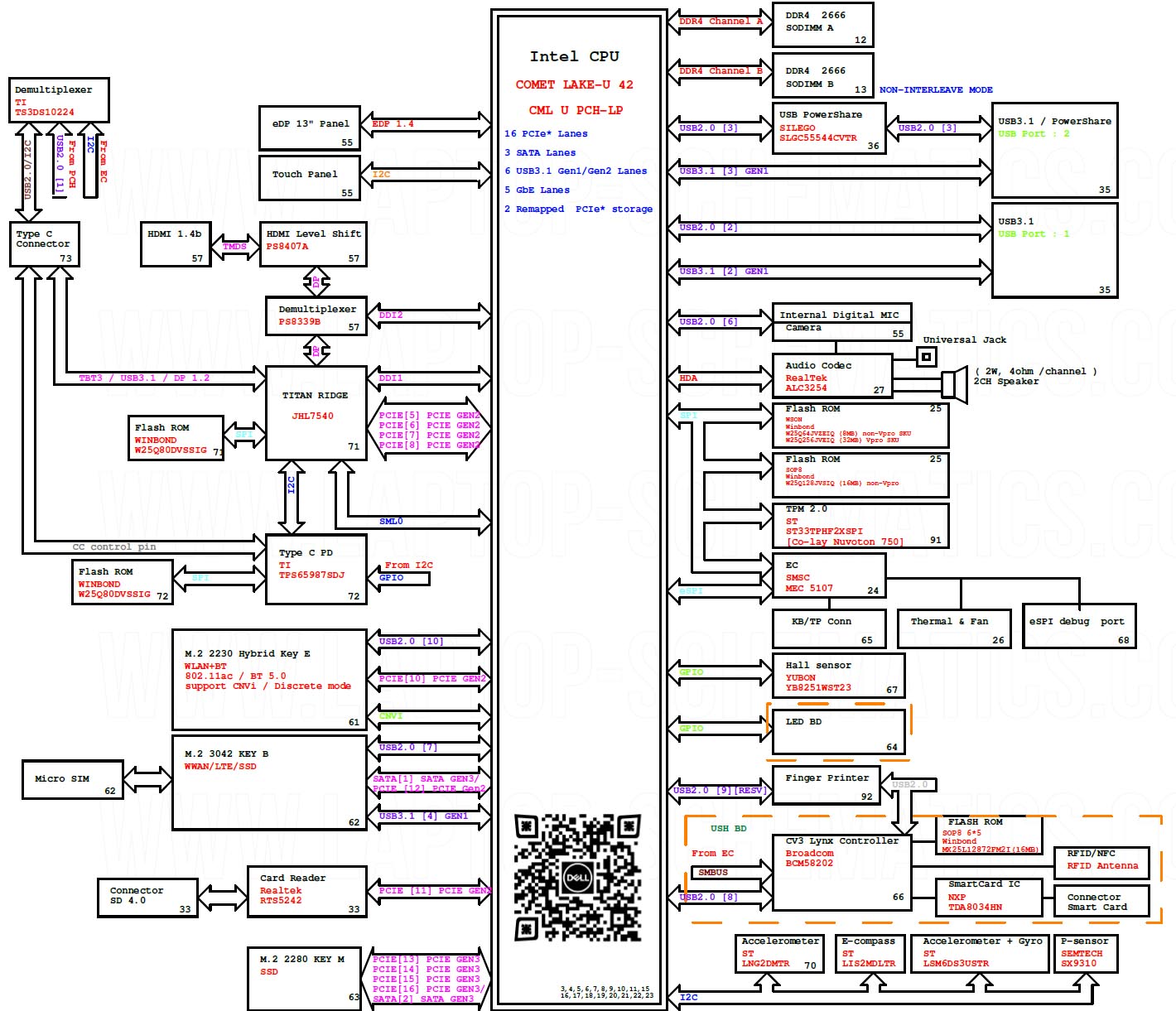Viewport: 1176px width, 1011px height.
Task: Click the LED BD block
Action: click(838, 732)
